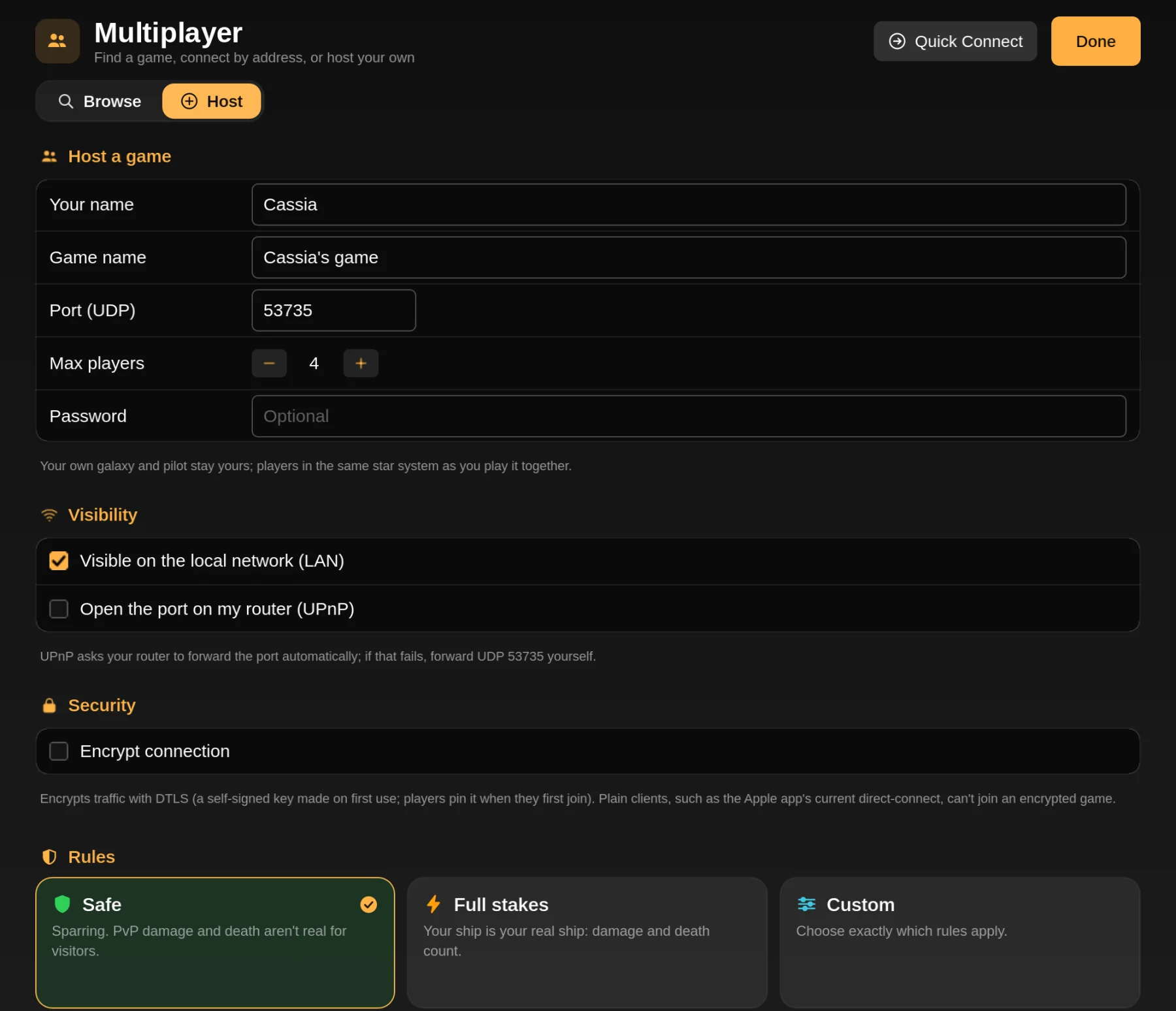
Task: Click the magnifier icon on Browse tab
Action: tap(65, 101)
